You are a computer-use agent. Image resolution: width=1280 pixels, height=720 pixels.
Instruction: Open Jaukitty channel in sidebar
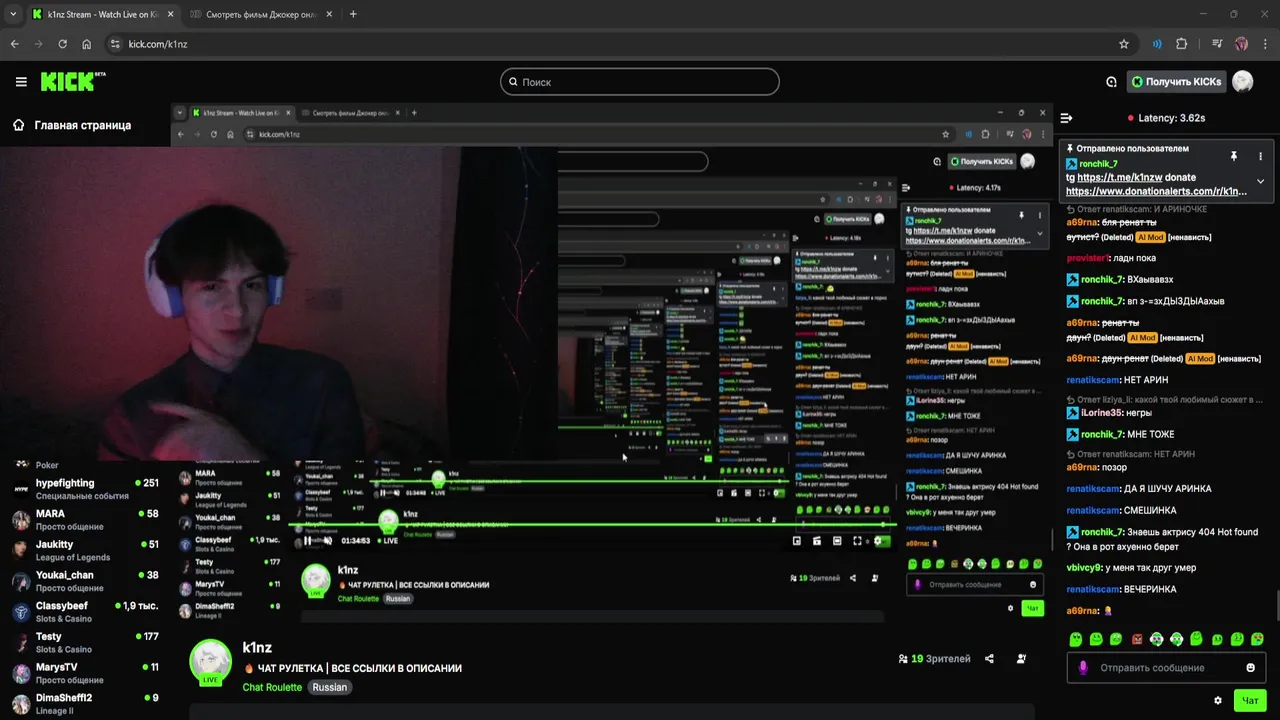[x=84, y=550]
